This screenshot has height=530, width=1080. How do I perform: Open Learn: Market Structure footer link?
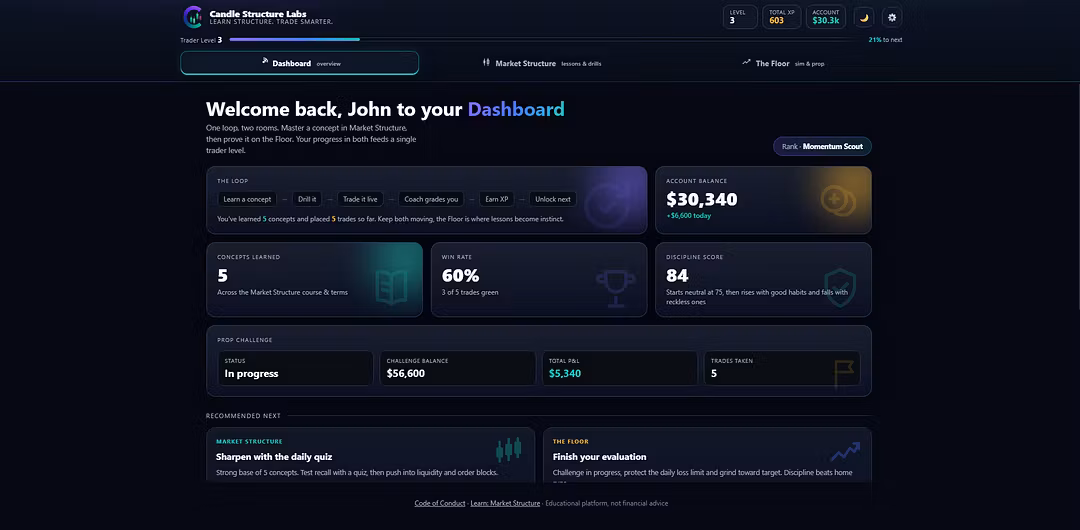[x=505, y=503]
